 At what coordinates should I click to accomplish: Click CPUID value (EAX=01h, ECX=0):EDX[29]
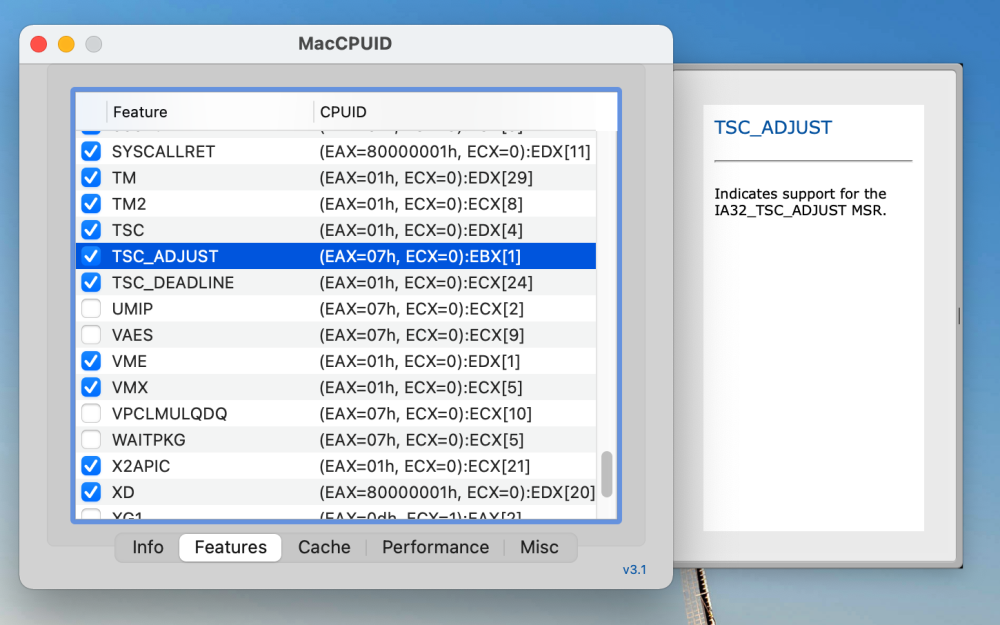coord(426,177)
